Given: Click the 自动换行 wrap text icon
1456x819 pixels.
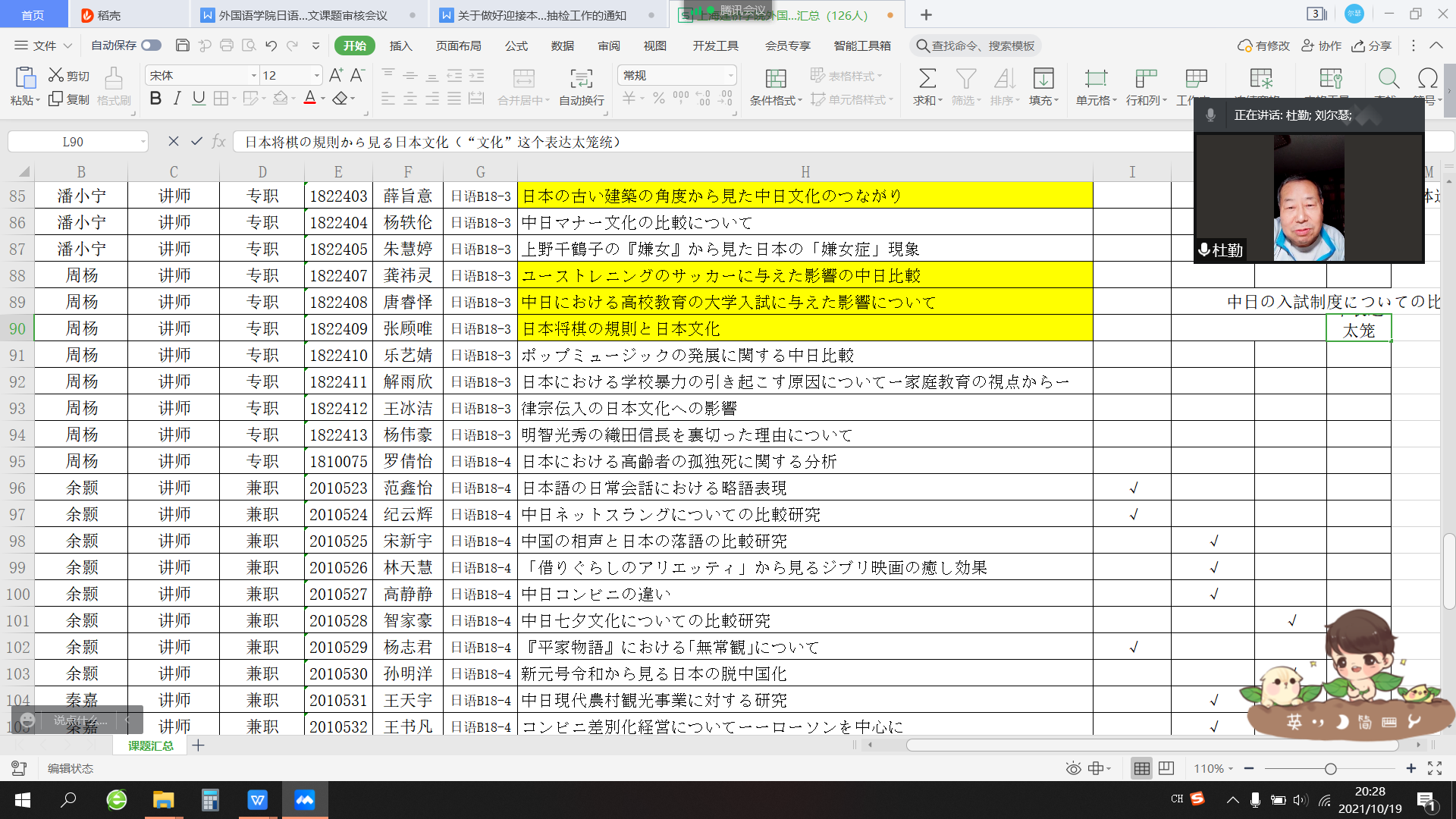Looking at the screenshot, I should click(581, 79).
